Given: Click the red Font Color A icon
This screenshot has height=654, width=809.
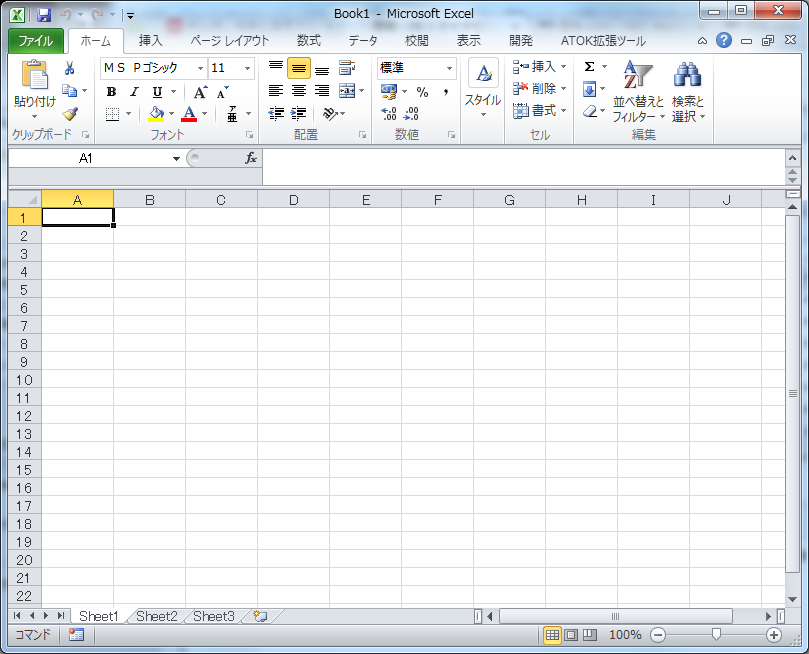Looking at the screenshot, I should 189,114.
